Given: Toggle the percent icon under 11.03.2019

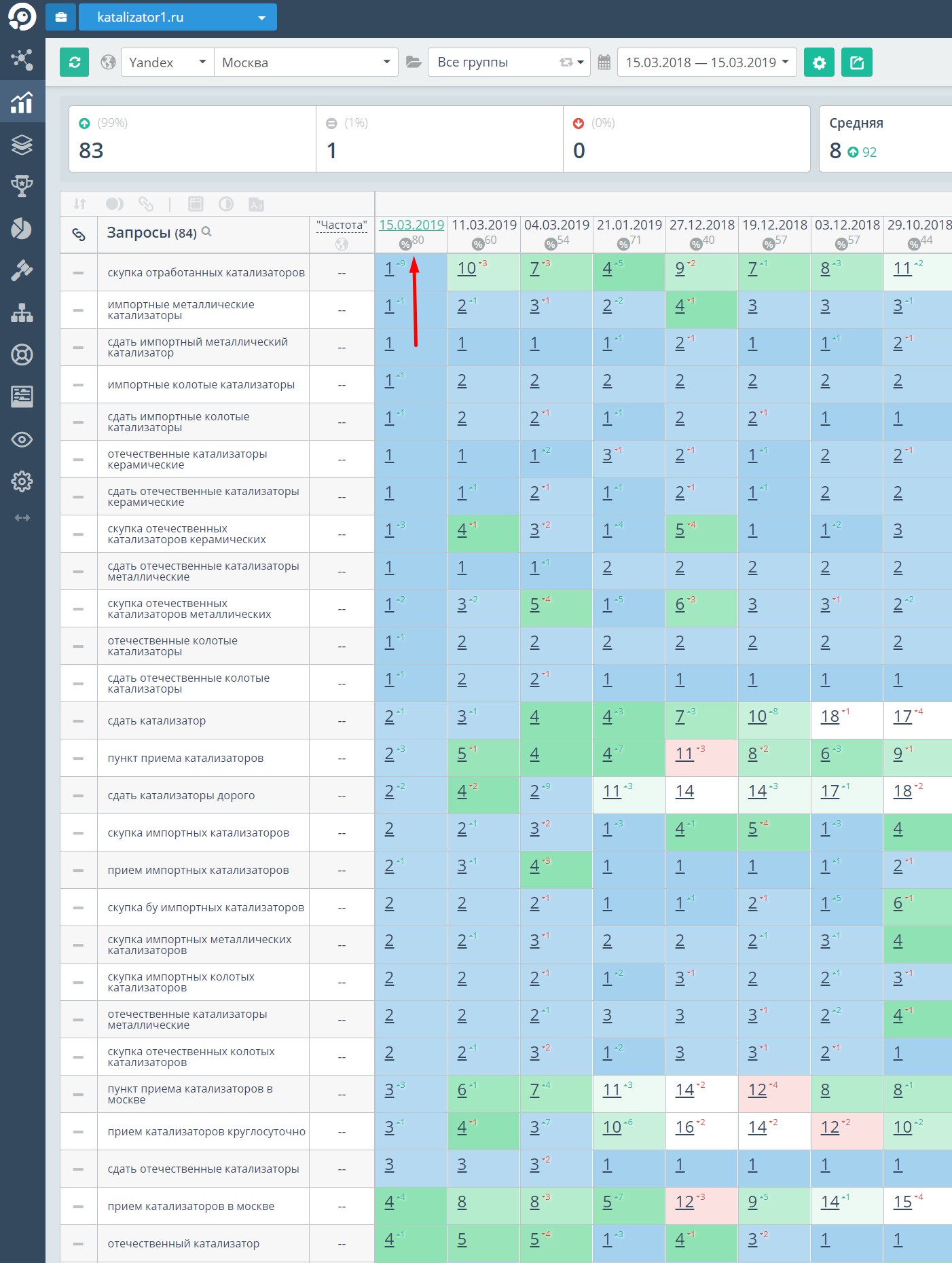Looking at the screenshot, I should pyautogui.click(x=478, y=244).
